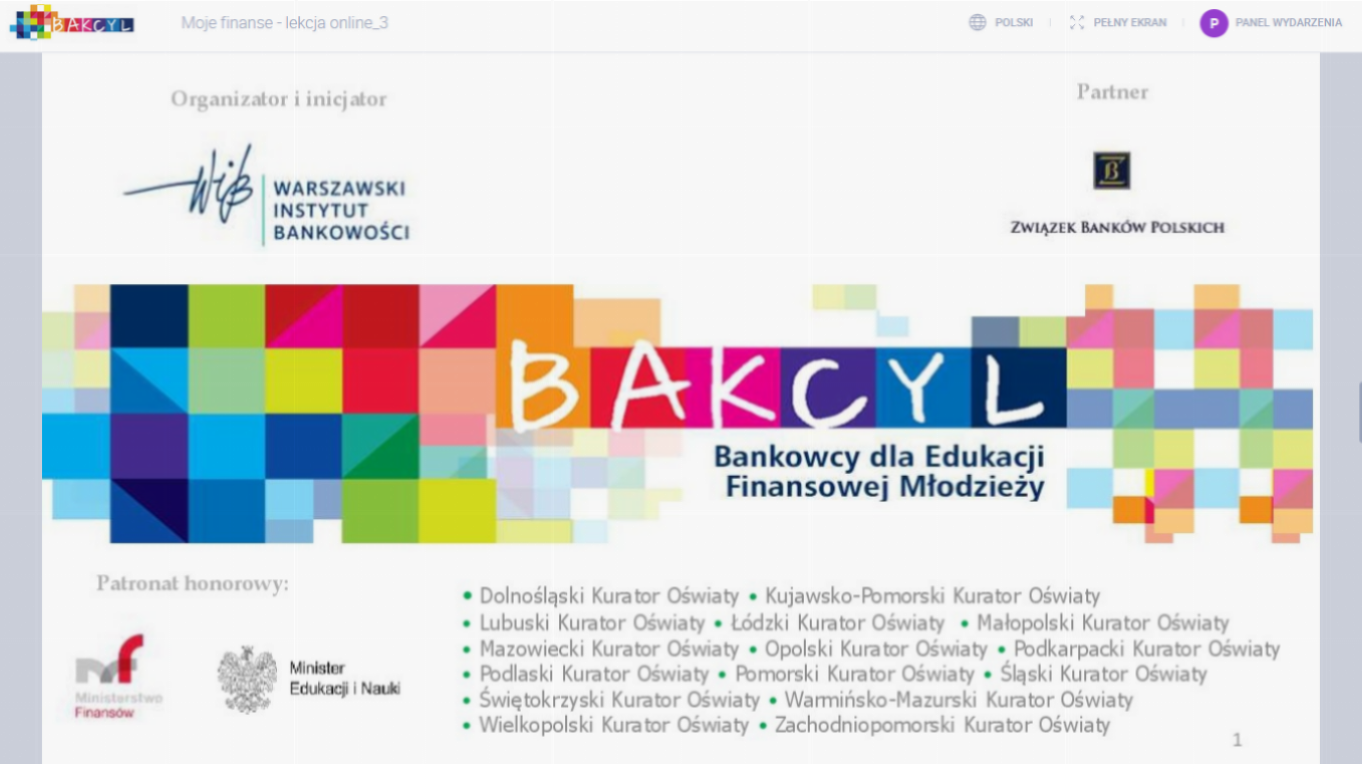Click Mazowiecki Kurator Oświaty entry
The image size is (1362, 764).
click(609, 649)
